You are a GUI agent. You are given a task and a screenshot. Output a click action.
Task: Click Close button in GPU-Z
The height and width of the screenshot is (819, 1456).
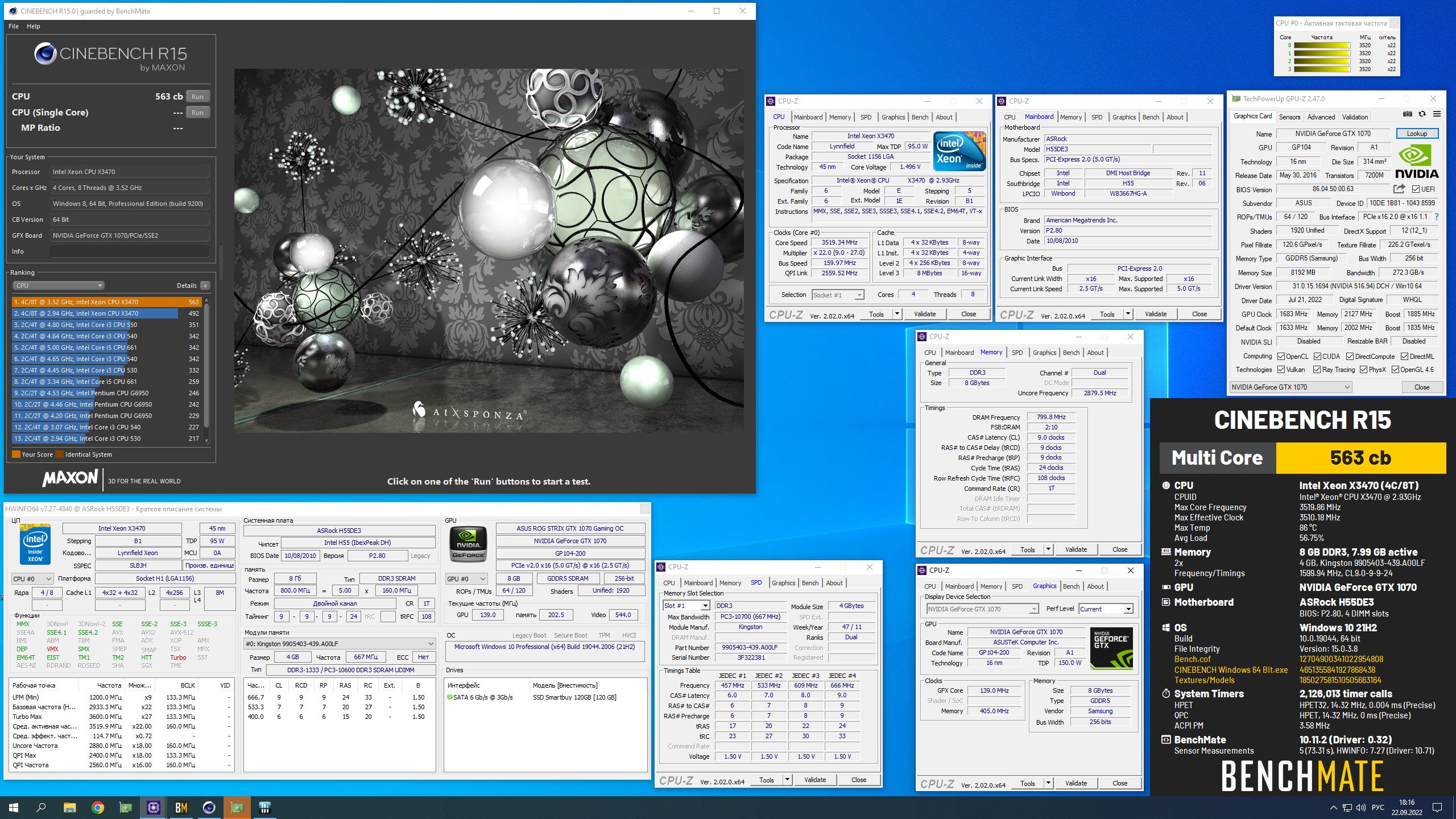pyautogui.click(x=1421, y=387)
